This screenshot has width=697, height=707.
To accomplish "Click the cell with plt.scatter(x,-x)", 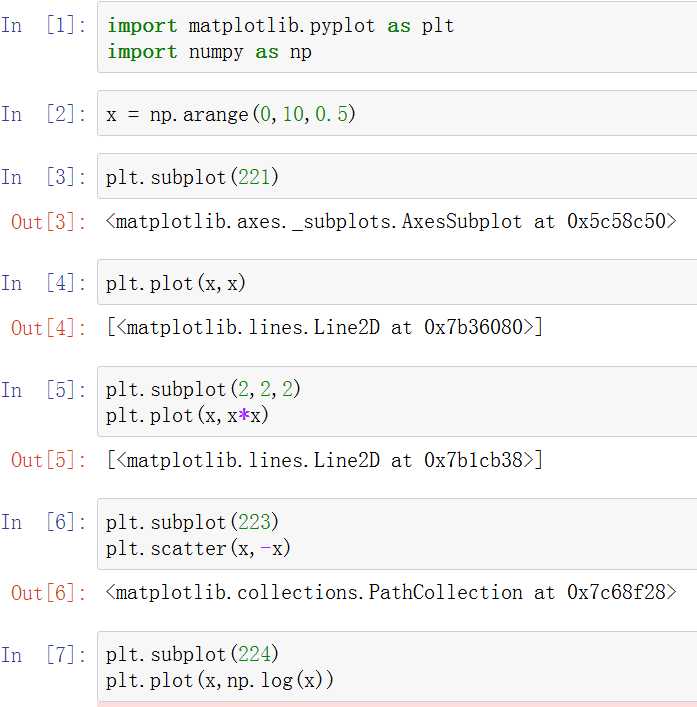I will 397,534.
